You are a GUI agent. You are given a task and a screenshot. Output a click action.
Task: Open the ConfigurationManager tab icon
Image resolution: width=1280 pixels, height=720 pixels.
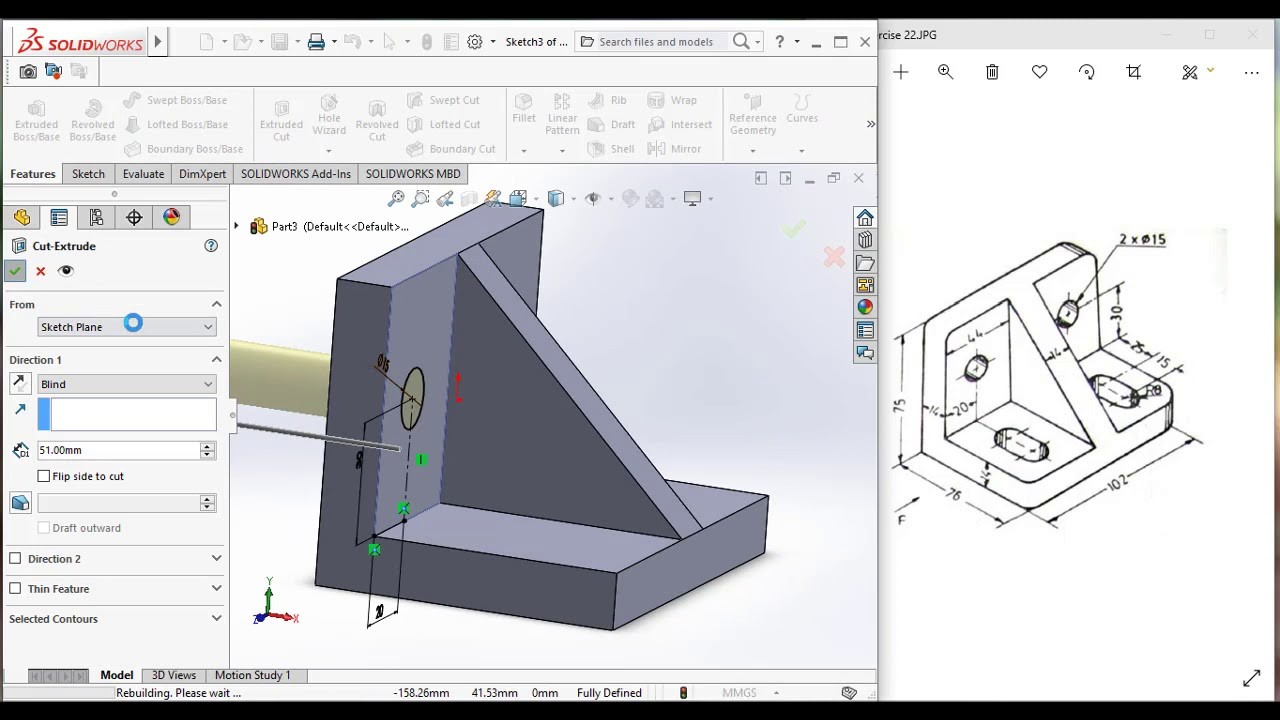(96, 218)
